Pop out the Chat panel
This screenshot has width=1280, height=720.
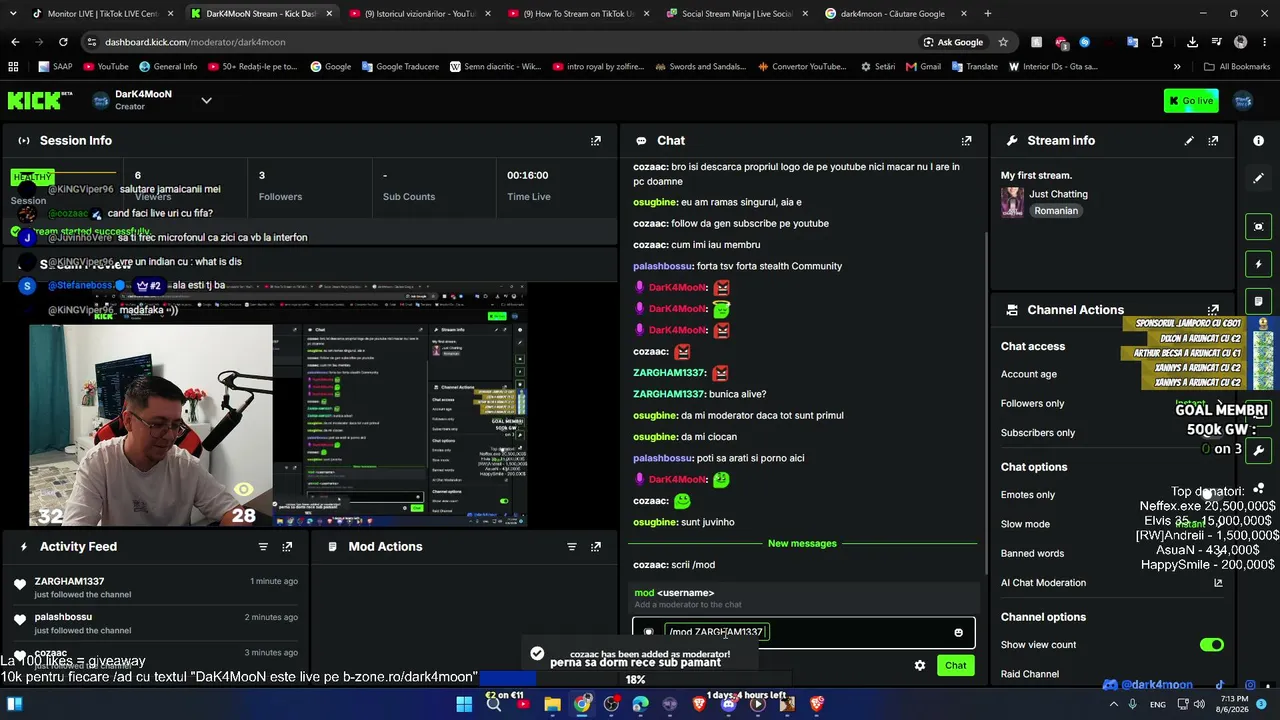pyautogui.click(x=966, y=141)
